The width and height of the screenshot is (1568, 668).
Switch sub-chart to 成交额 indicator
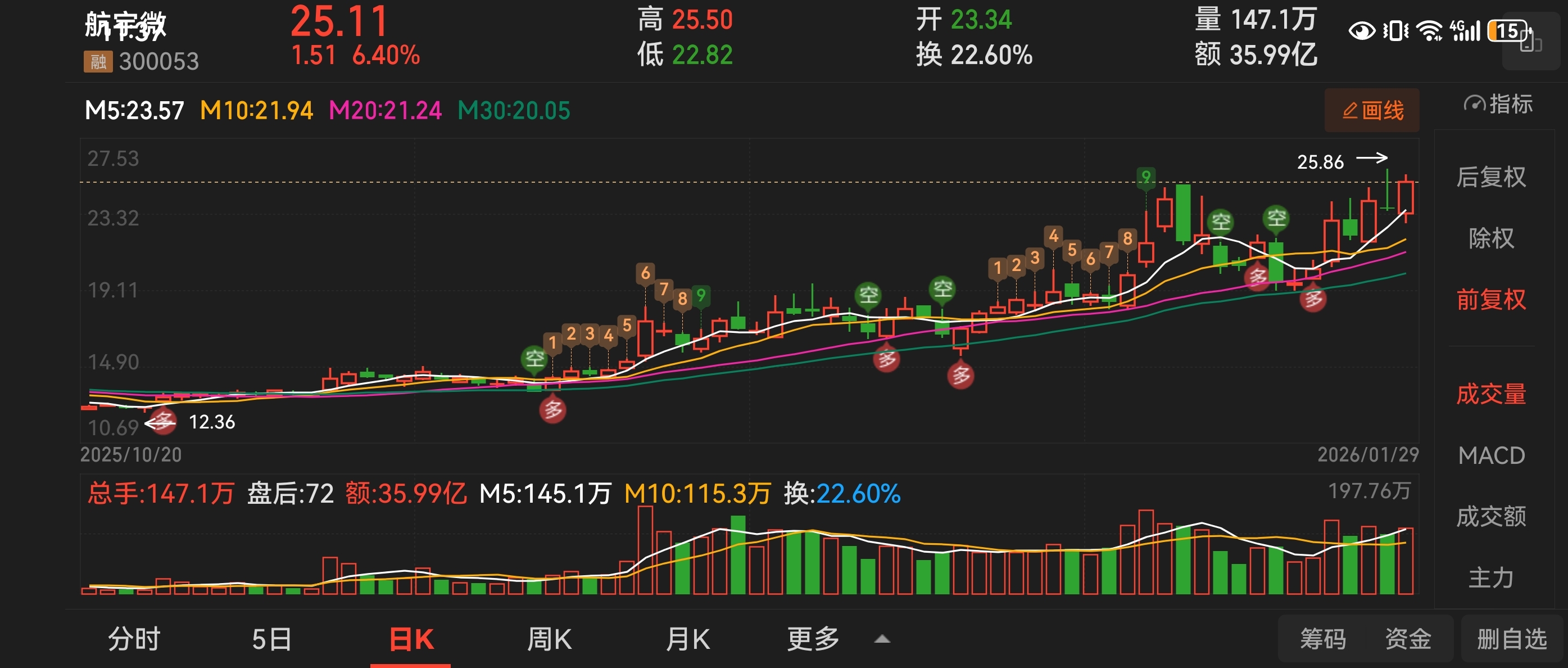click(1490, 516)
